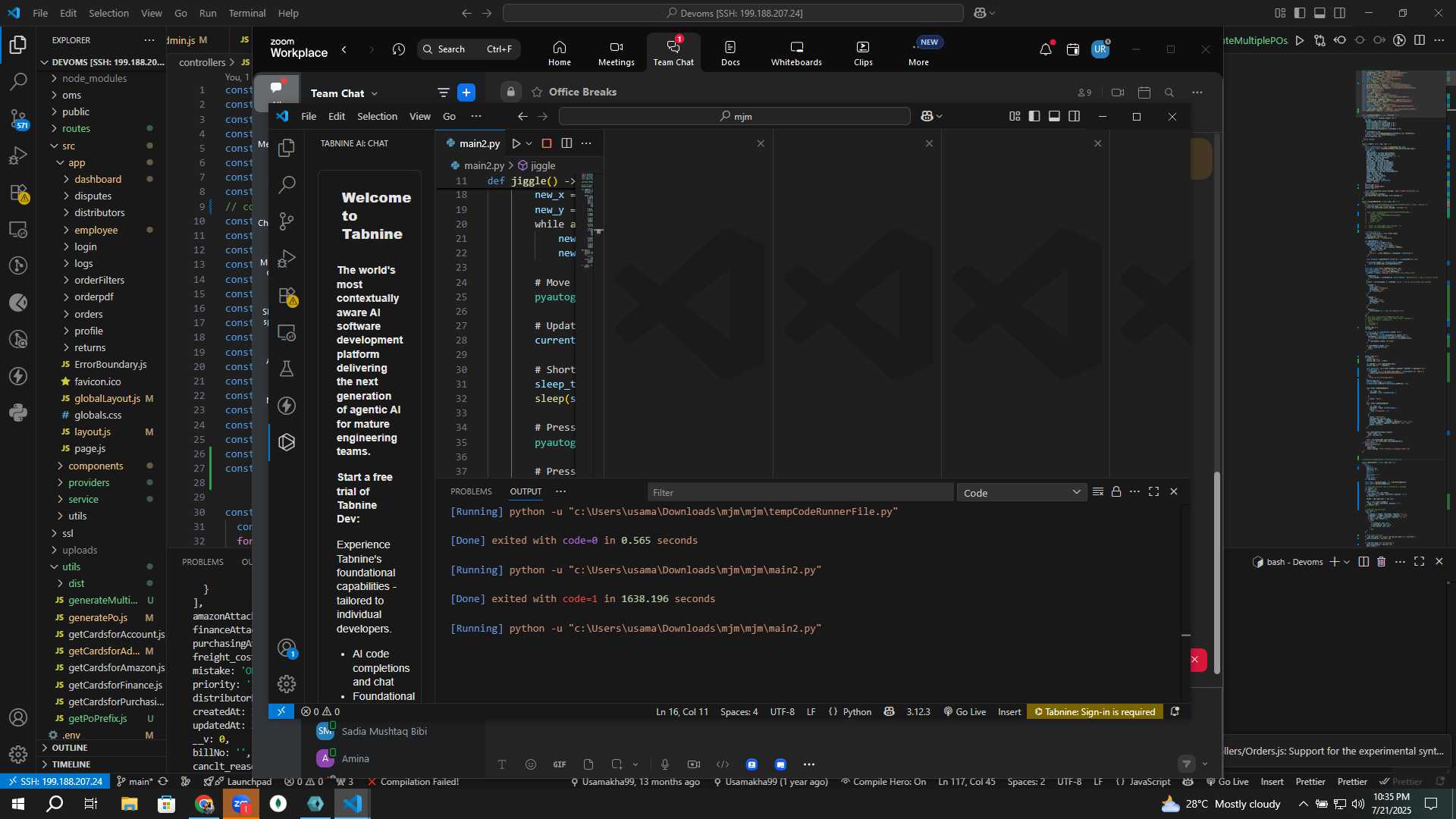Open Chrome from the Windows taskbar
Viewport: 1456px width, 819px height.
click(204, 804)
